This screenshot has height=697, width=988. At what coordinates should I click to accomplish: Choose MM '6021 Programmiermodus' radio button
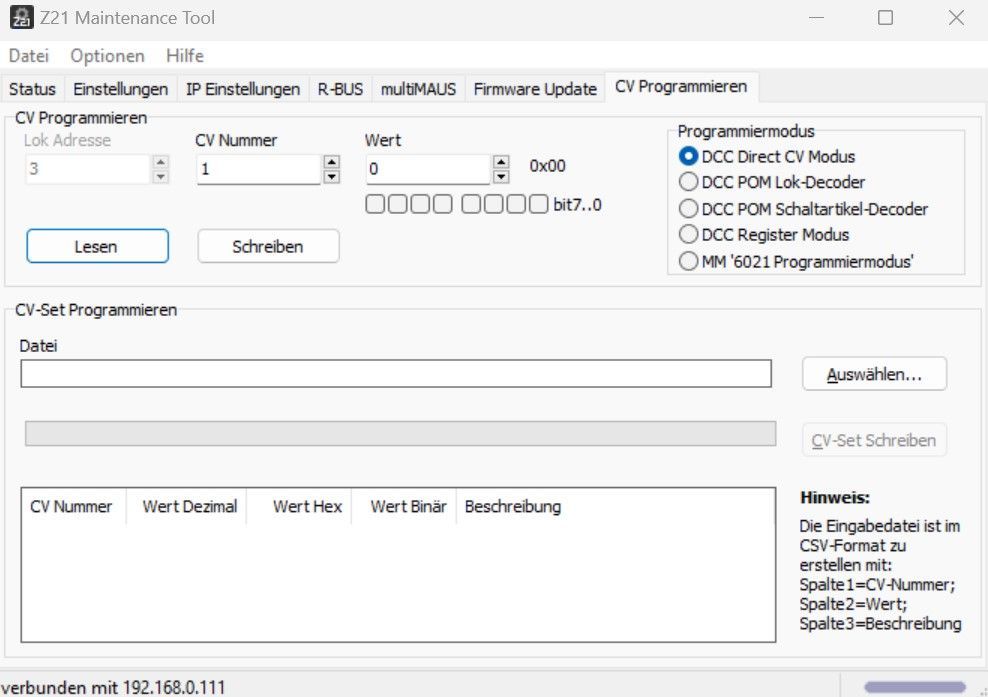[688, 261]
